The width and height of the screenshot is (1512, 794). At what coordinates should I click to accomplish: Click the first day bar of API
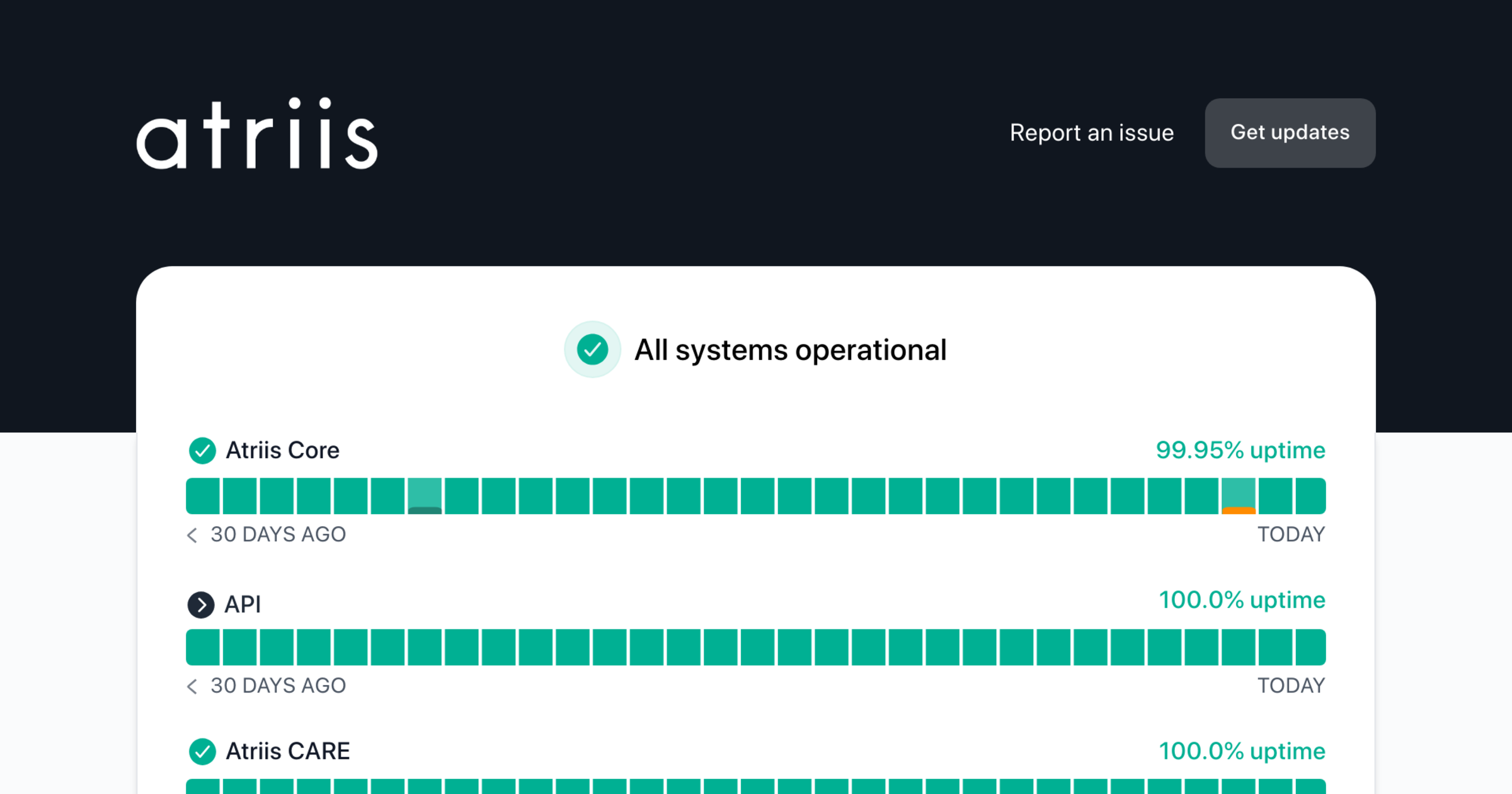tap(202, 647)
